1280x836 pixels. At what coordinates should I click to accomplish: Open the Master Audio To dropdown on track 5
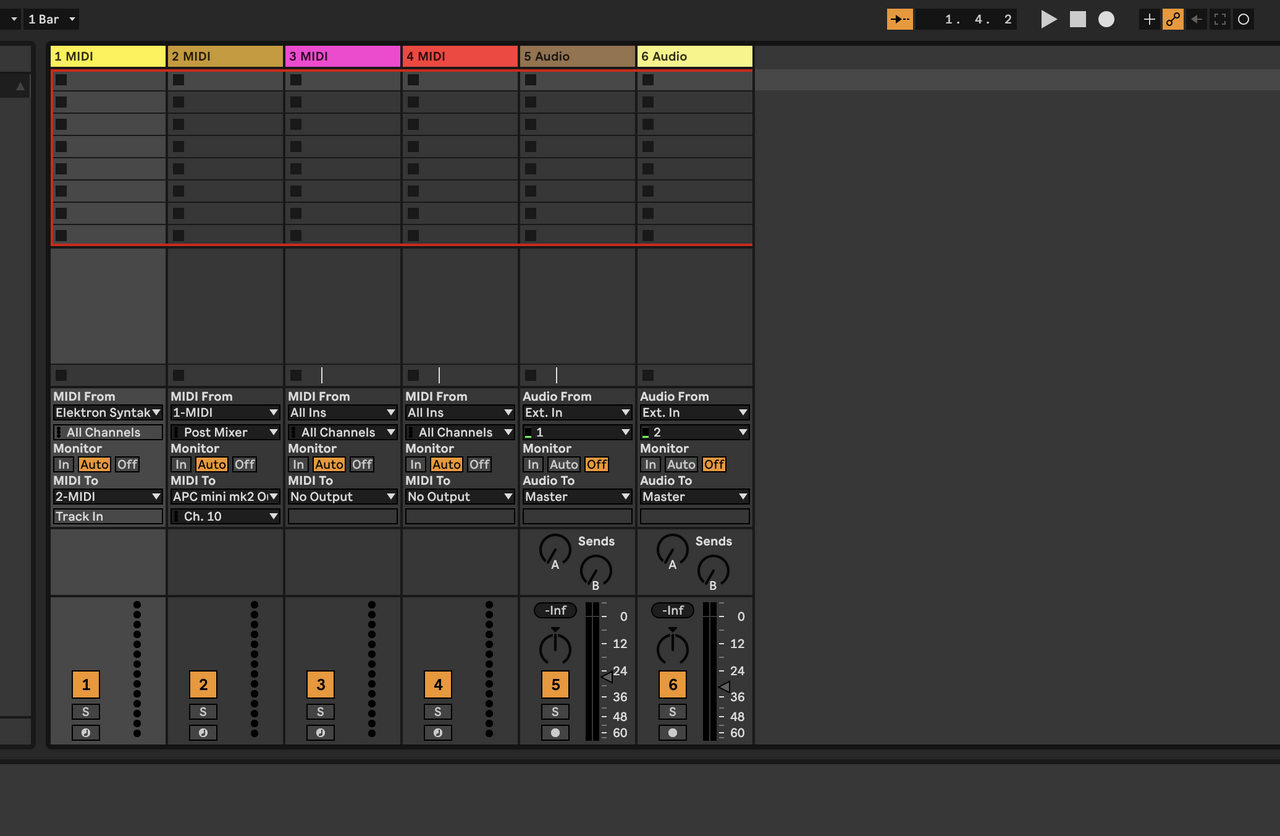577,496
